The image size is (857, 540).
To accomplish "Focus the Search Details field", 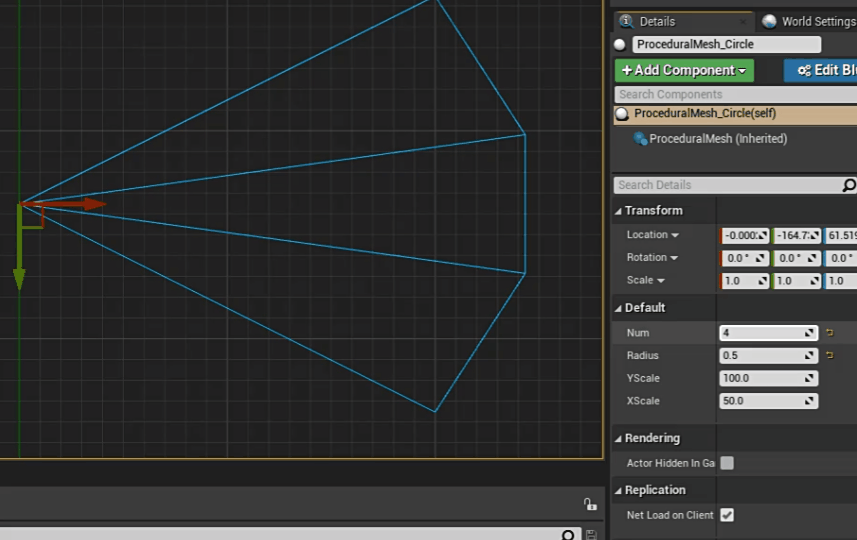I will tap(727, 185).
